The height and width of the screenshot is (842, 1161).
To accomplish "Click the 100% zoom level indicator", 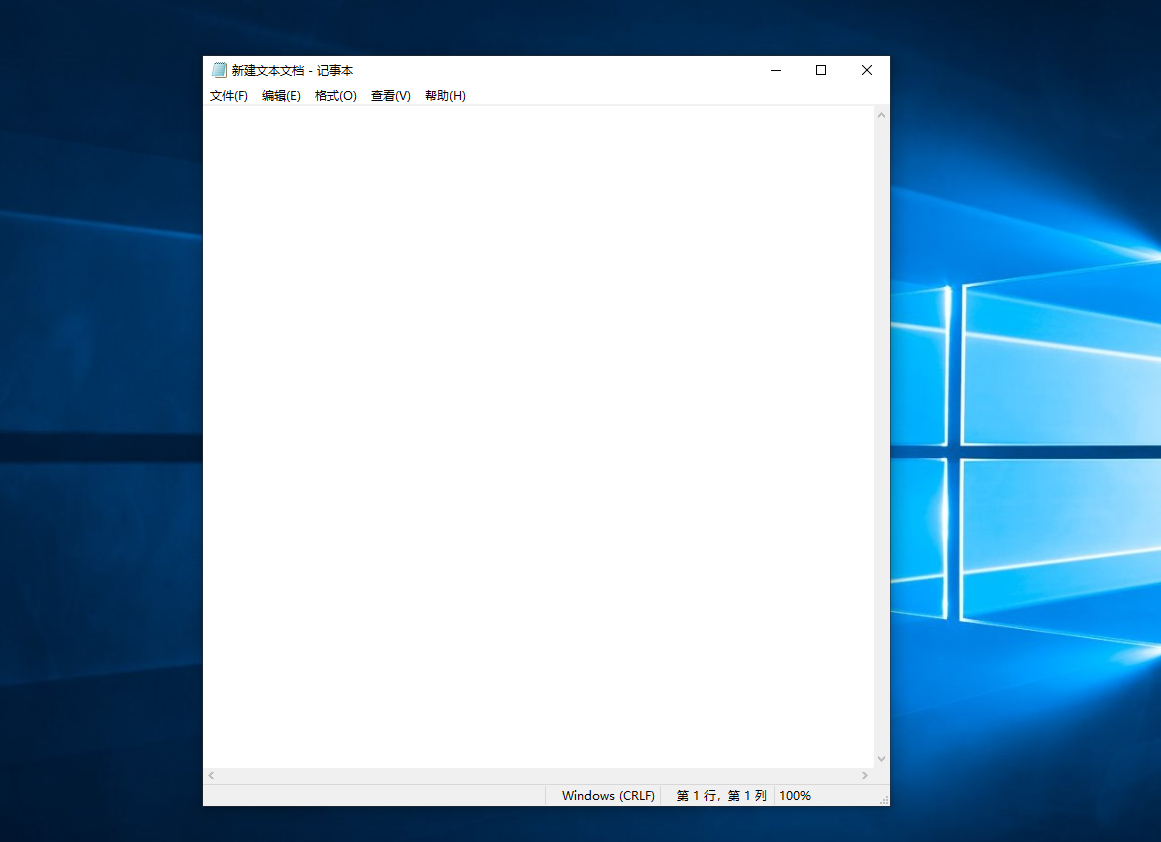I will click(x=795, y=796).
